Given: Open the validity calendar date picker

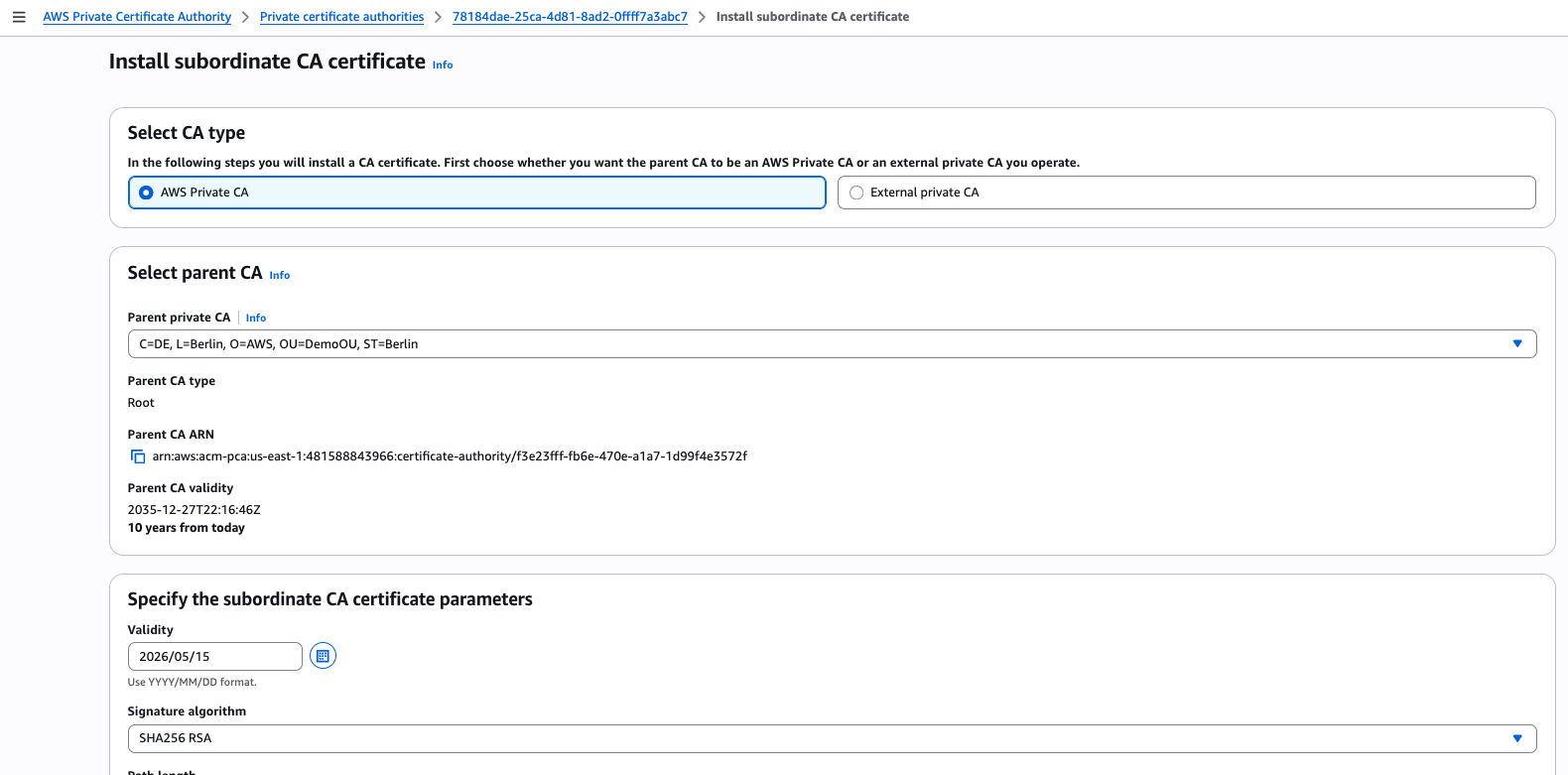Looking at the screenshot, I should pos(323,656).
